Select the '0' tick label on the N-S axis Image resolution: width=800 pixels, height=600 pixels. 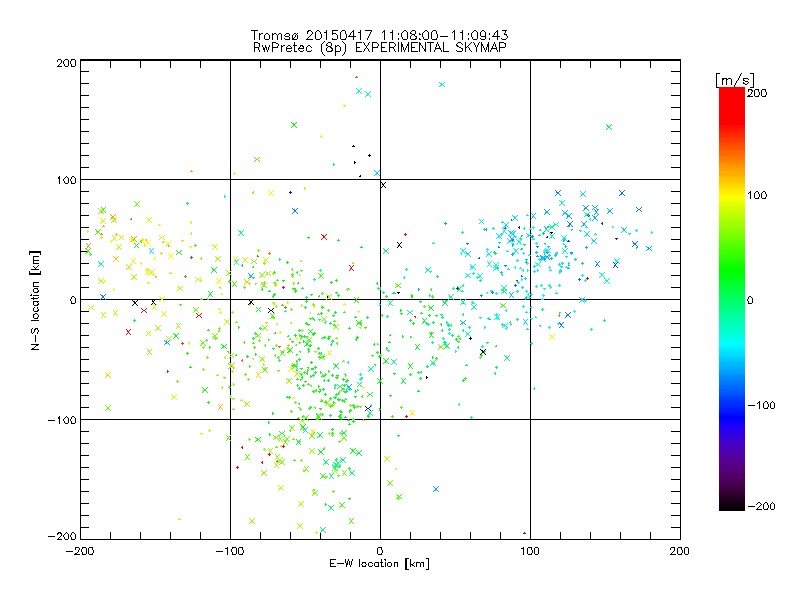click(x=73, y=300)
